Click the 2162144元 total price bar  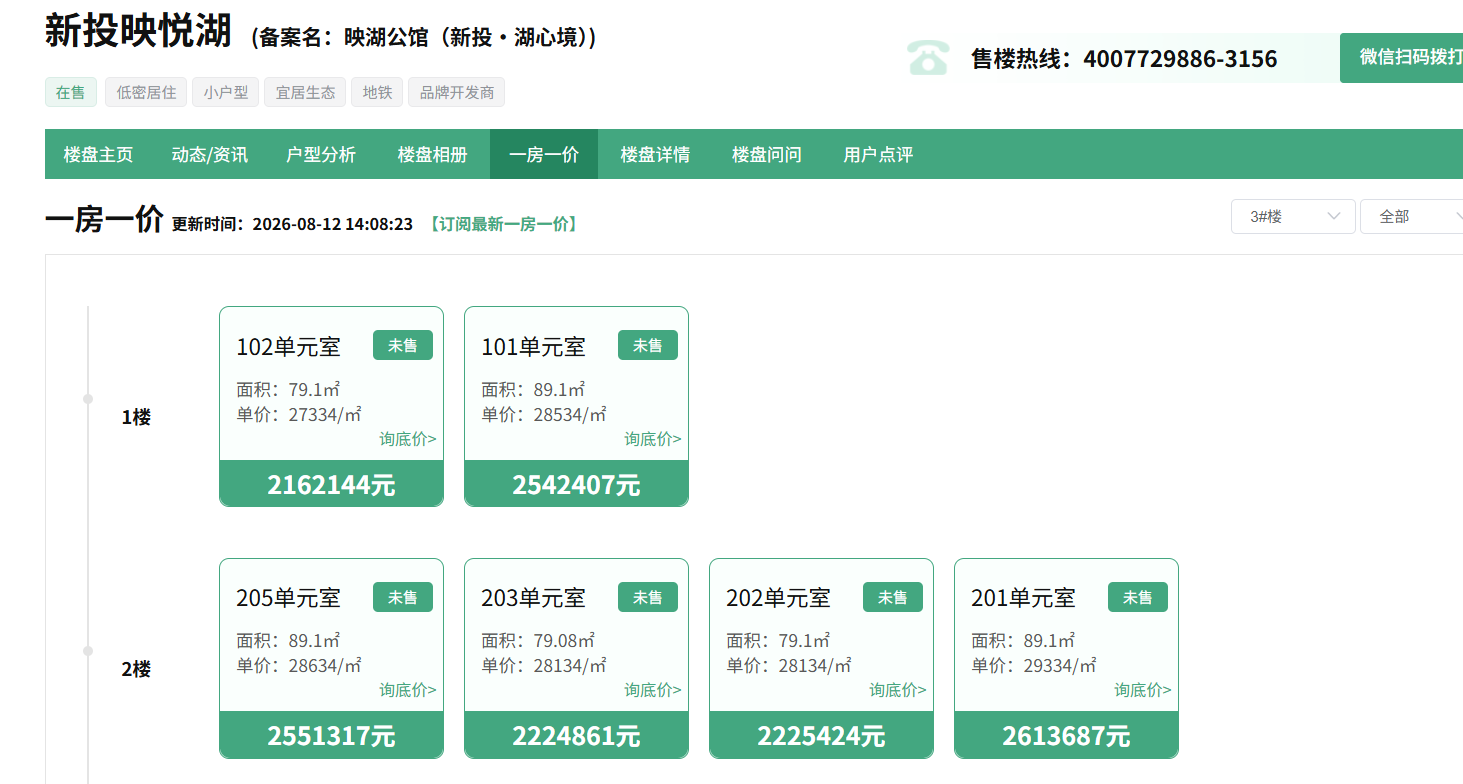[x=331, y=484]
